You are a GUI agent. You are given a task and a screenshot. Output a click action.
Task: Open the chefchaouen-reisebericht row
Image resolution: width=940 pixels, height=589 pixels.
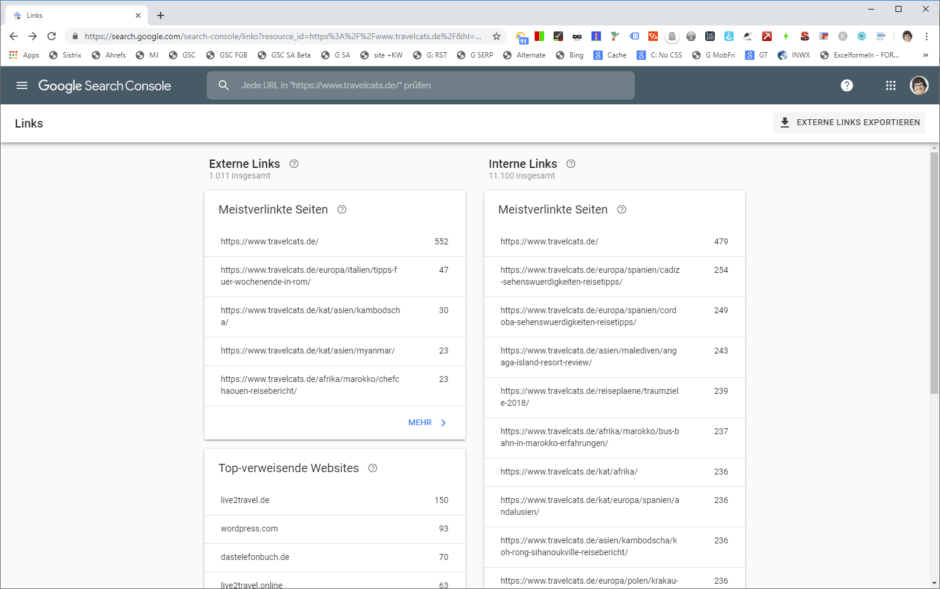pyautogui.click(x=335, y=385)
